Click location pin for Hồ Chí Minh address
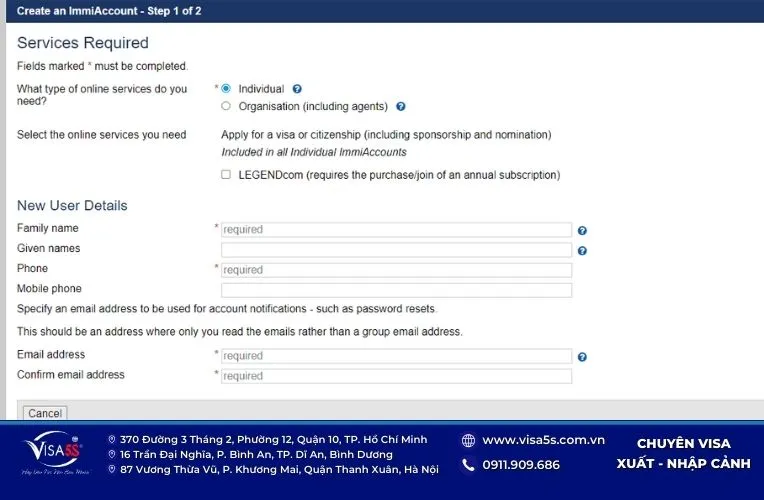This screenshot has width=764, height=500. 112,440
